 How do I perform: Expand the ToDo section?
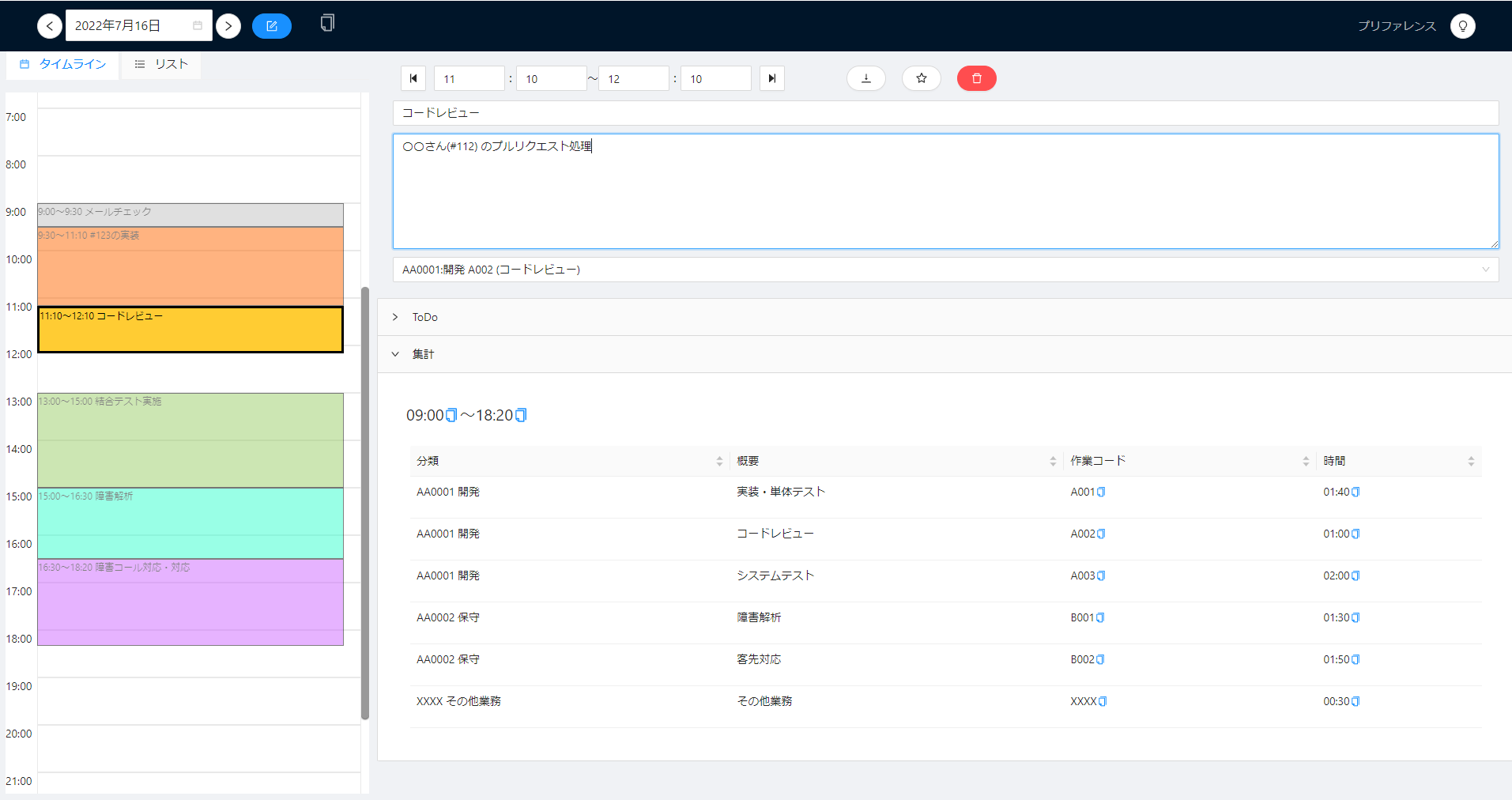point(395,317)
